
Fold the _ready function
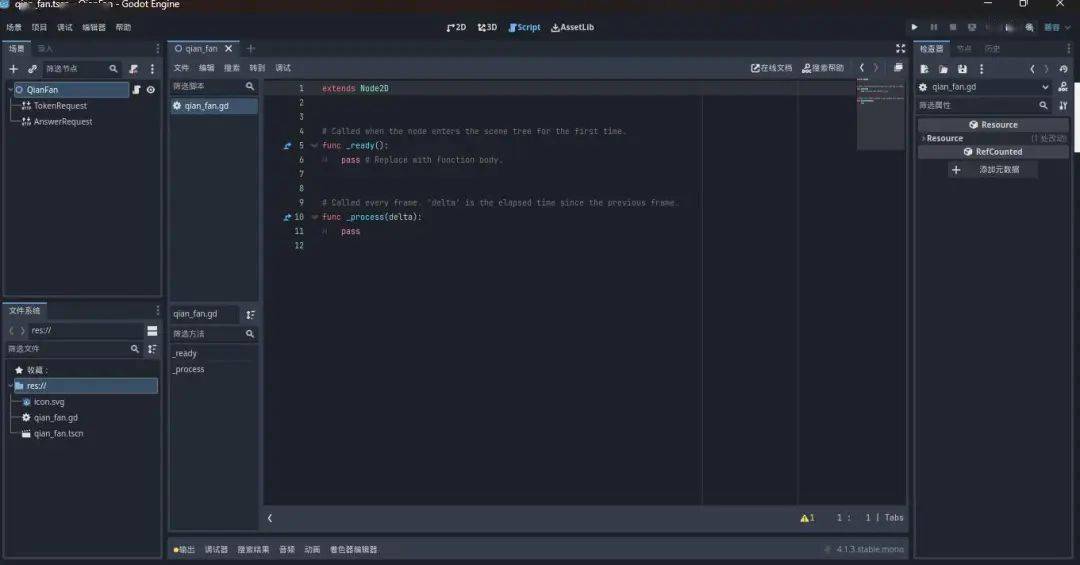pos(315,146)
